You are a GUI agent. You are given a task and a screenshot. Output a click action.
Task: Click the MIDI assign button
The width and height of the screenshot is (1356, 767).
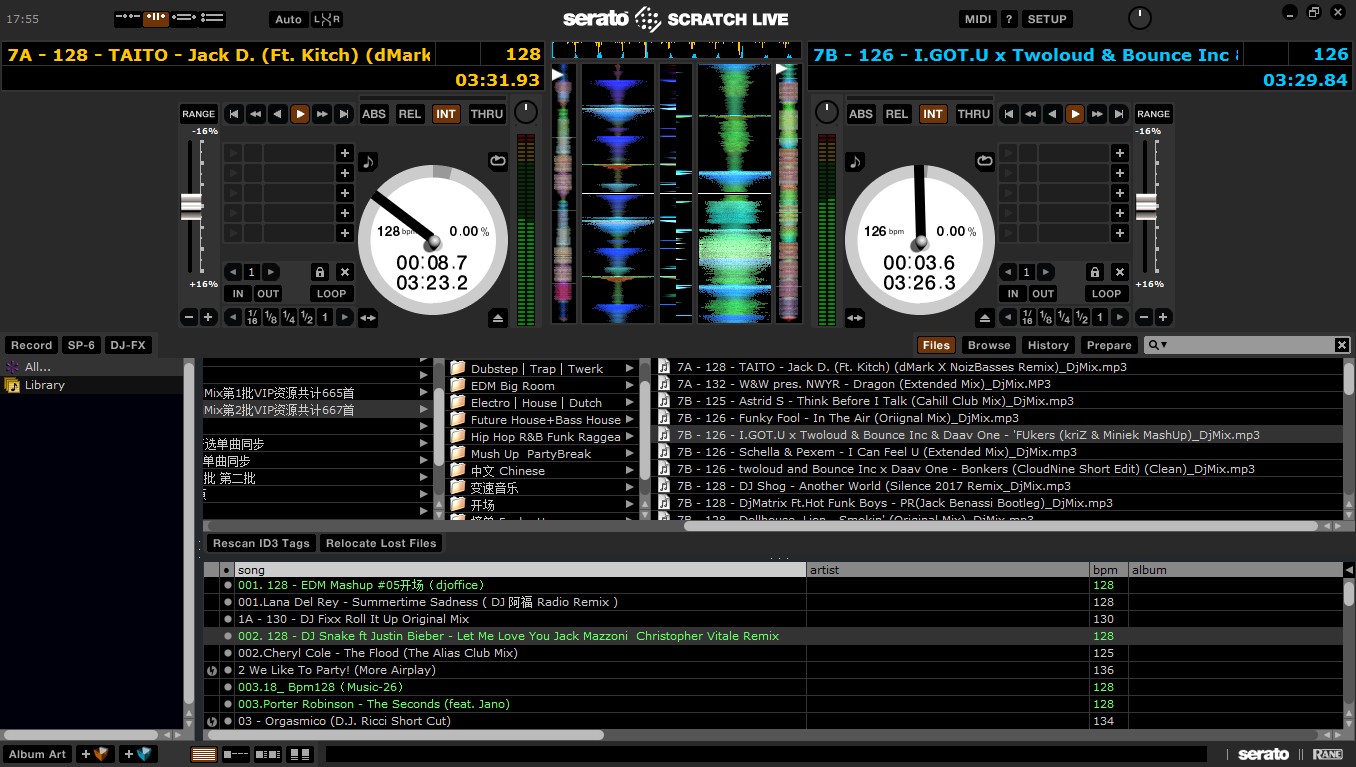pyautogui.click(x=978, y=19)
